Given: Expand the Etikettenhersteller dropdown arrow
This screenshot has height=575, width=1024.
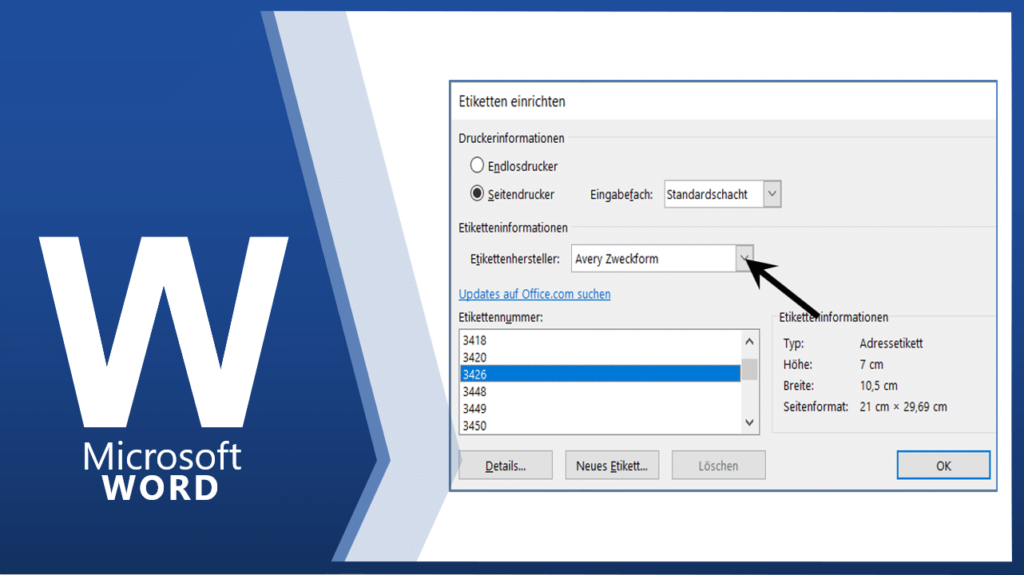Looking at the screenshot, I should click(x=744, y=259).
